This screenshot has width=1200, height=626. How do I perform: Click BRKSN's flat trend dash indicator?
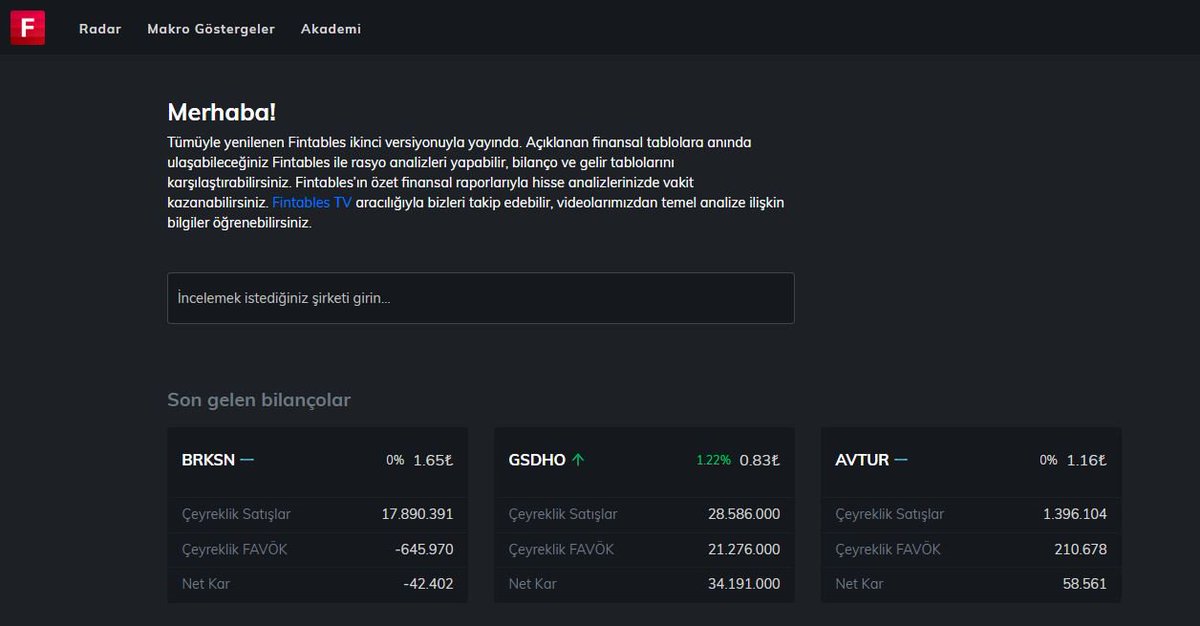(x=245, y=460)
